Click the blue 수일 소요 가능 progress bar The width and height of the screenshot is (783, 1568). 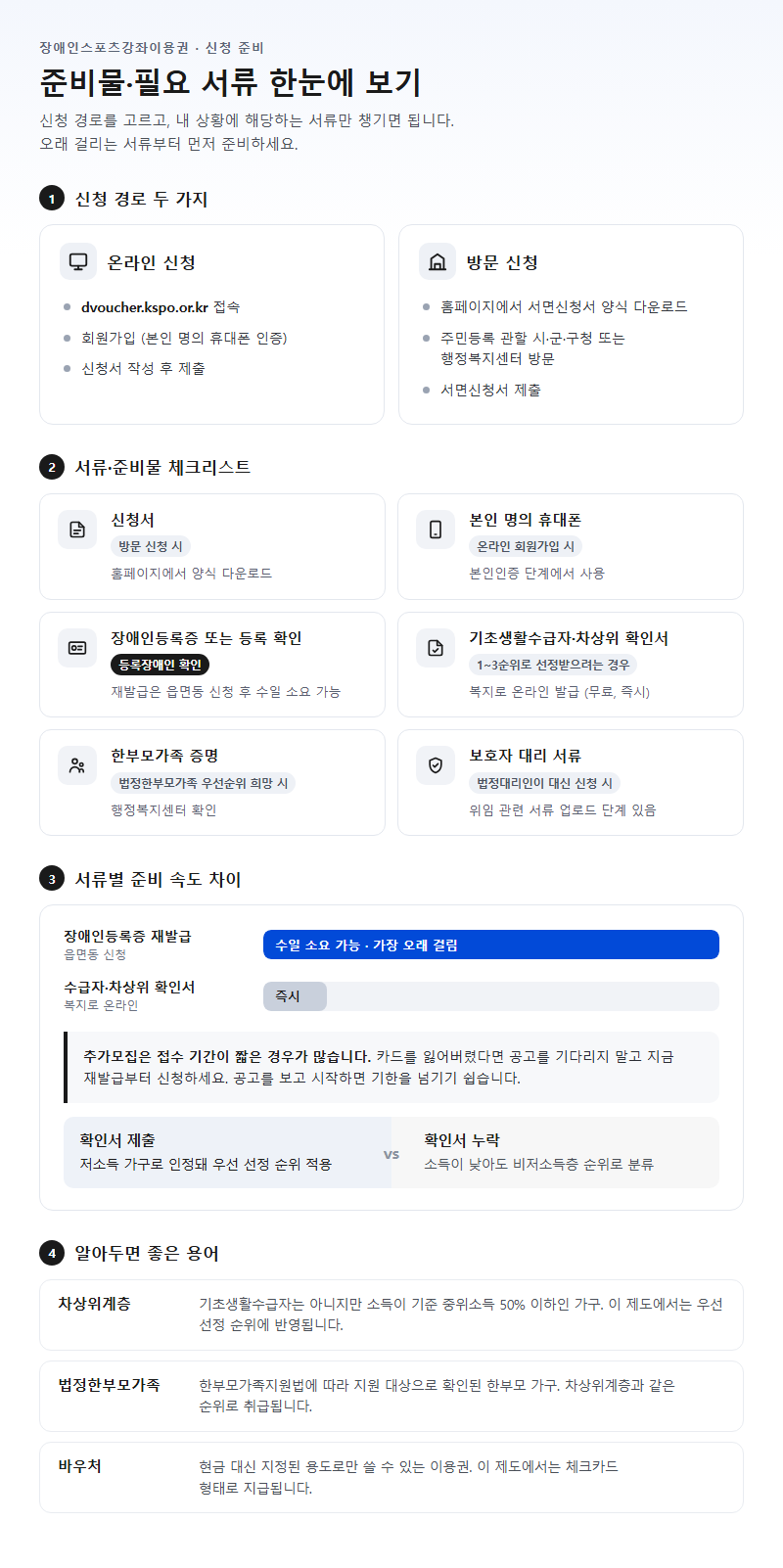(x=491, y=945)
